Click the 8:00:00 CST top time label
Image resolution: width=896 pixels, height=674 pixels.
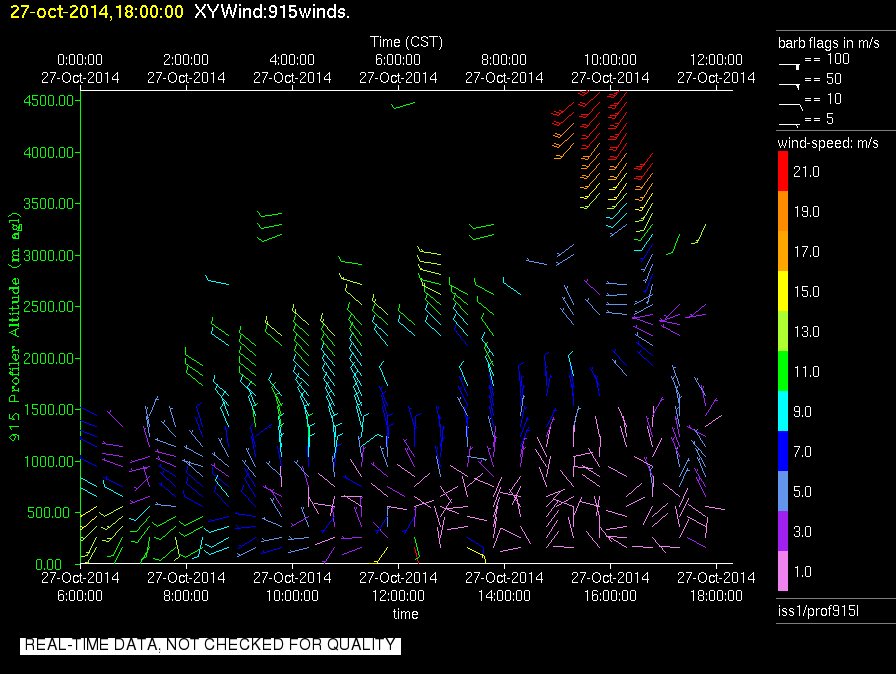pos(504,60)
